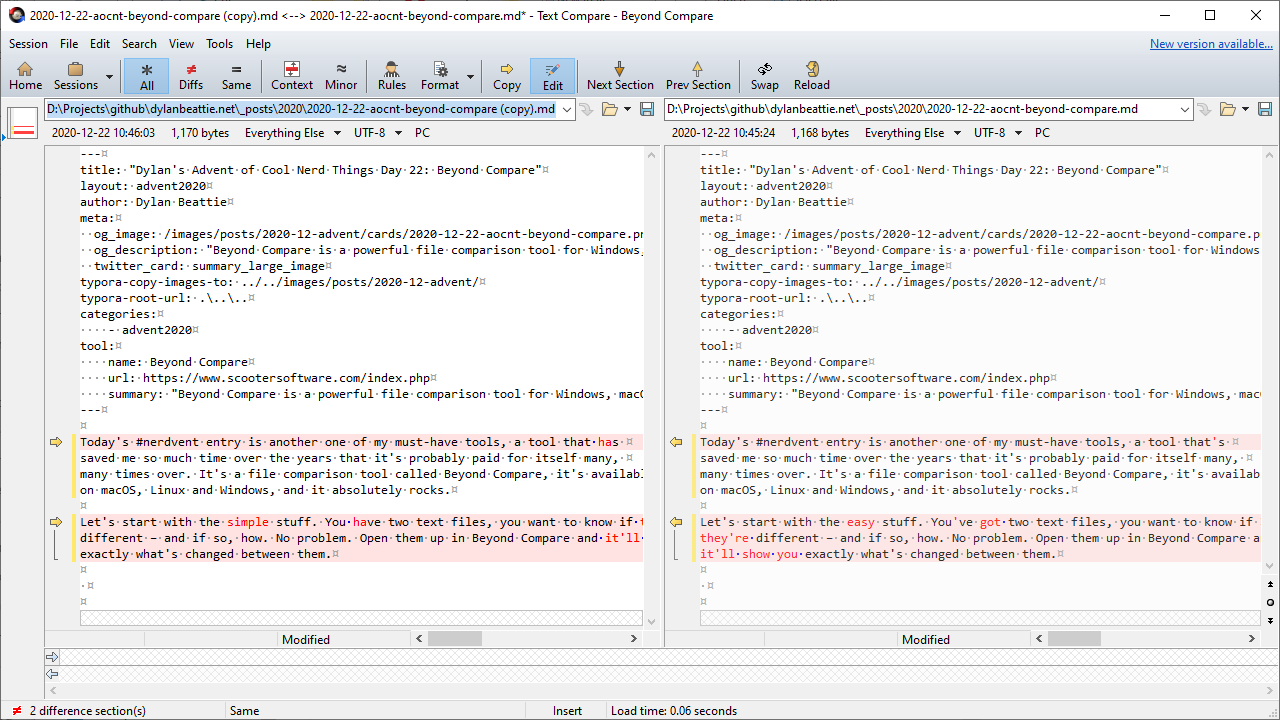Screen dimensions: 1280x720
Task: Click the thumbnail overview map icon
Action: [x=22, y=123]
